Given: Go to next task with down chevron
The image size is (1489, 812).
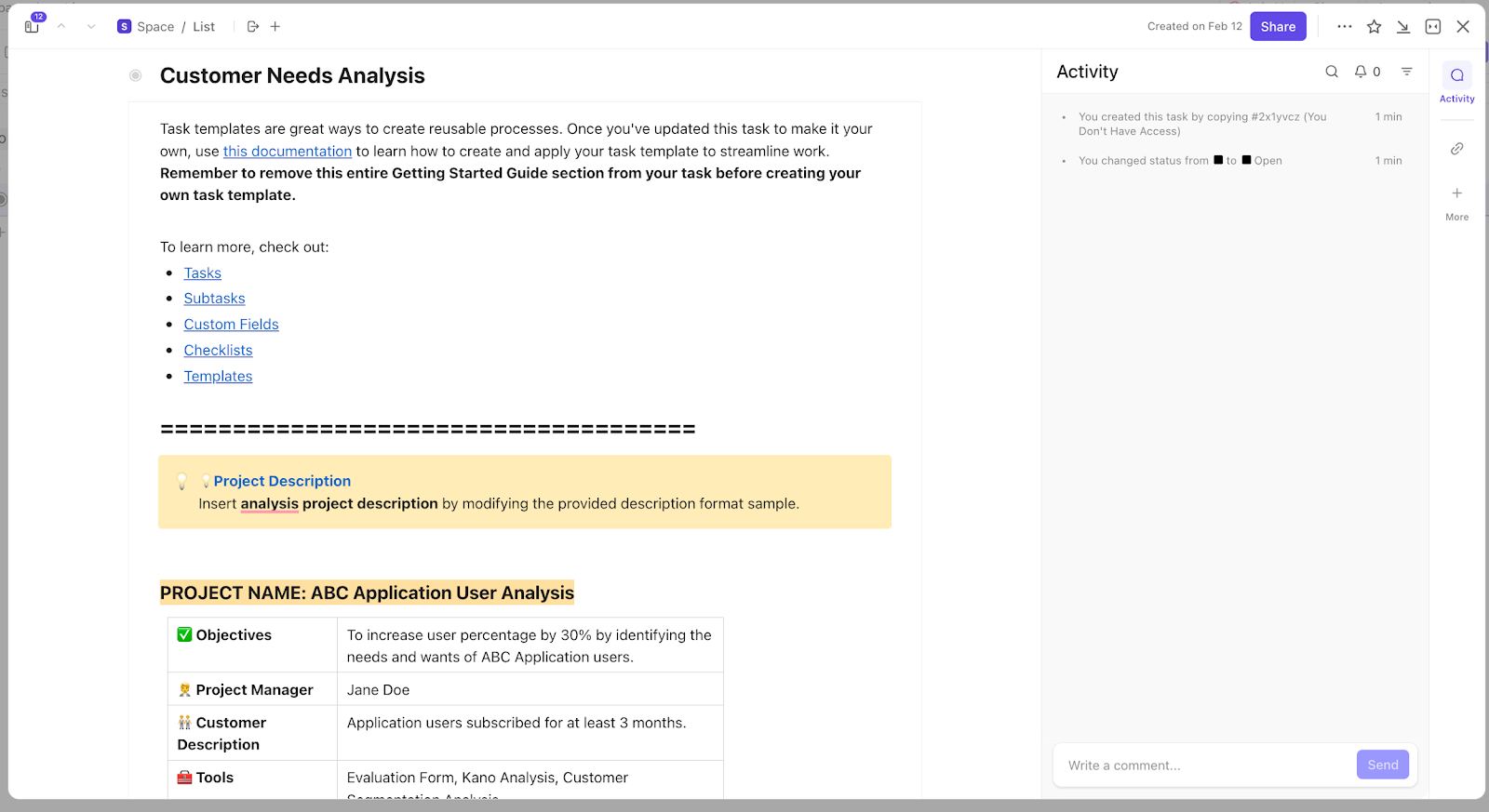Looking at the screenshot, I should tap(91, 27).
